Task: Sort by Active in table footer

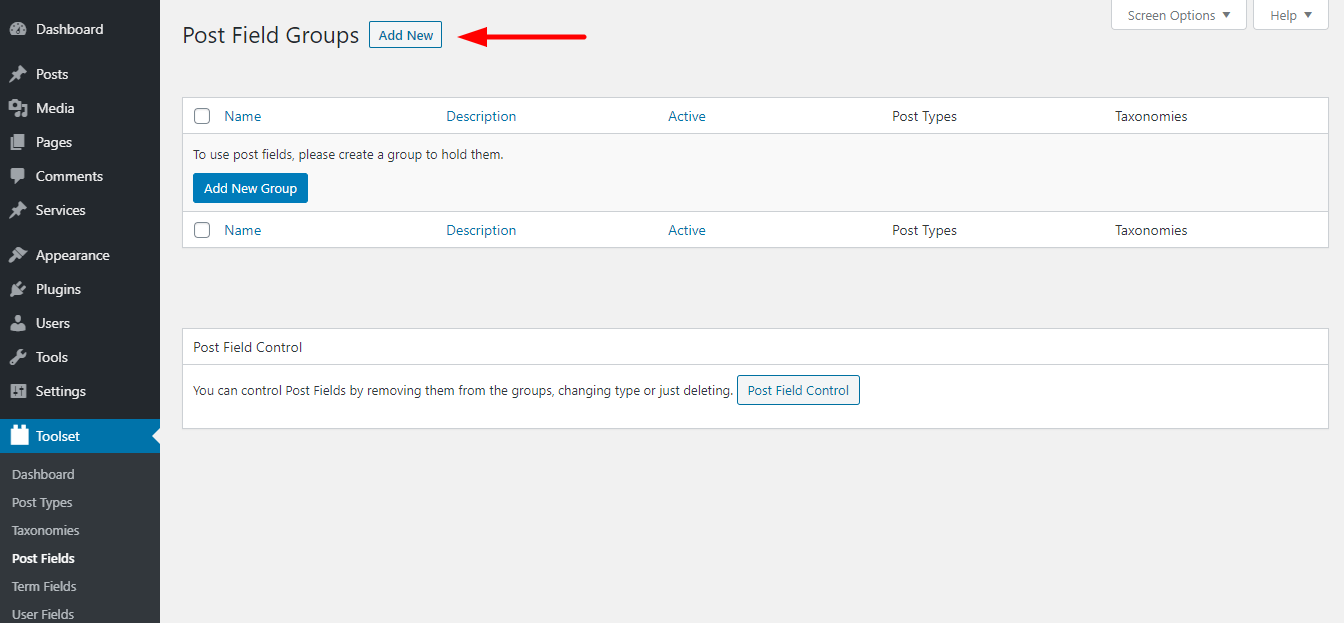Action: point(687,230)
